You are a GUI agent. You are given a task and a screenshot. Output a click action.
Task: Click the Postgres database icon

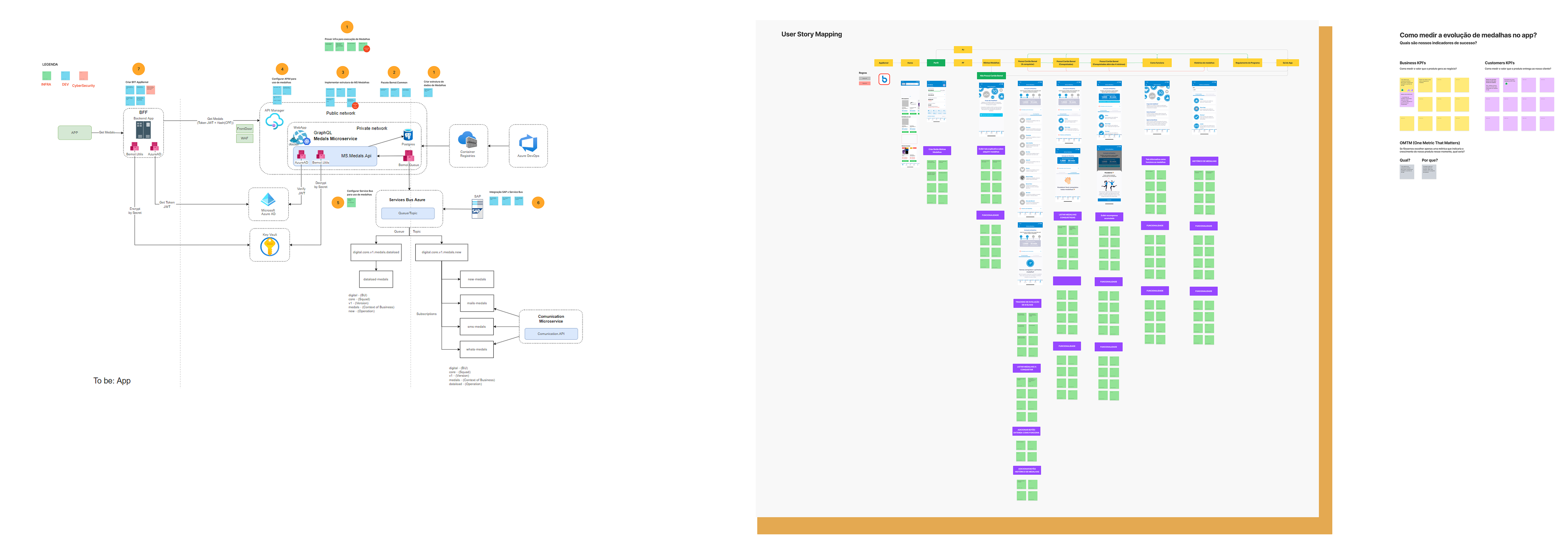pos(408,135)
